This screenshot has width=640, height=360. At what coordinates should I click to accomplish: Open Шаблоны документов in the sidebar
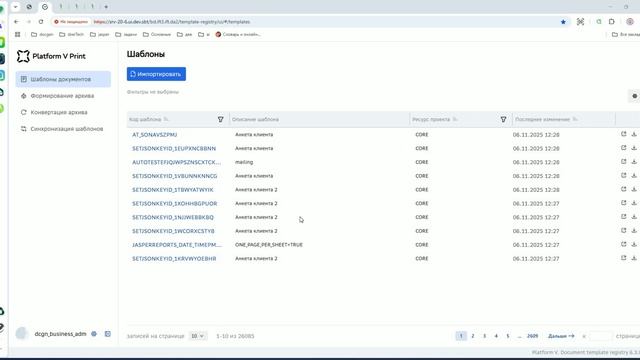click(63, 79)
